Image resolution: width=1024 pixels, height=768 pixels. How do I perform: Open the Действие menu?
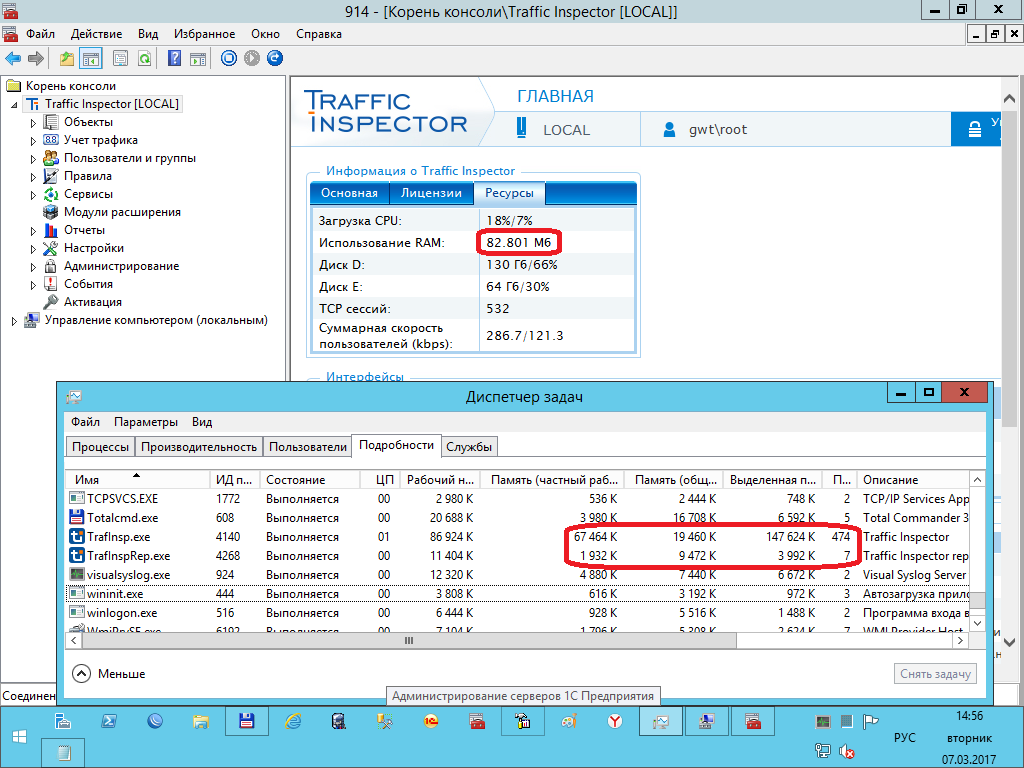[x=96, y=34]
